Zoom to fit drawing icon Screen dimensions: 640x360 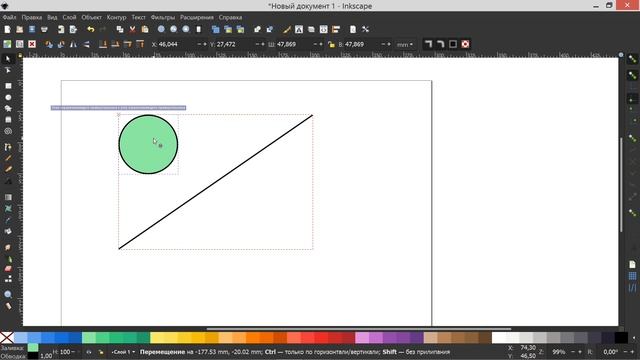173,29
